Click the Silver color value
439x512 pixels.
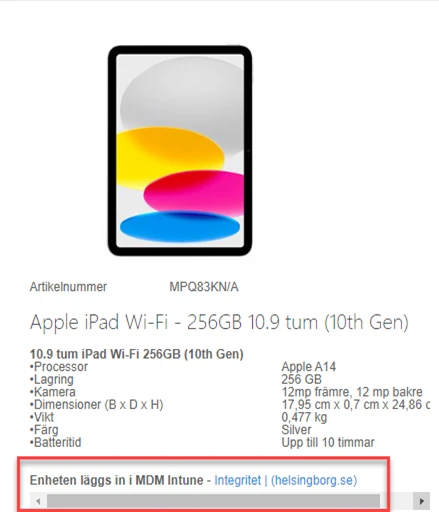(x=296, y=430)
